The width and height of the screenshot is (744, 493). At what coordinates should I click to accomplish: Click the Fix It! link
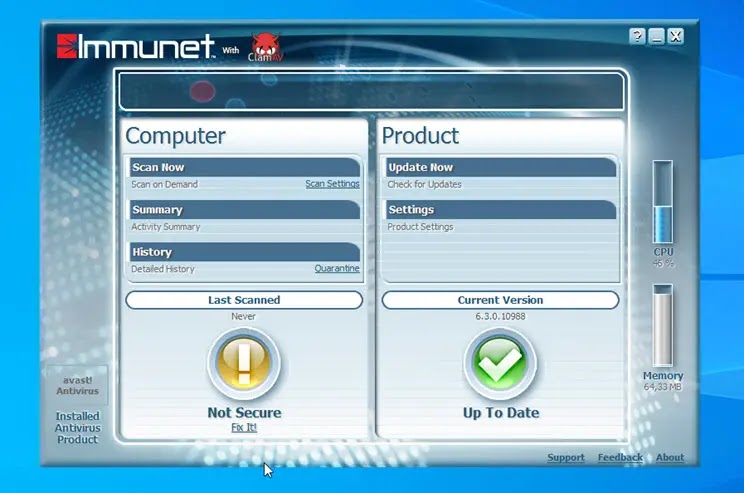tap(244, 427)
